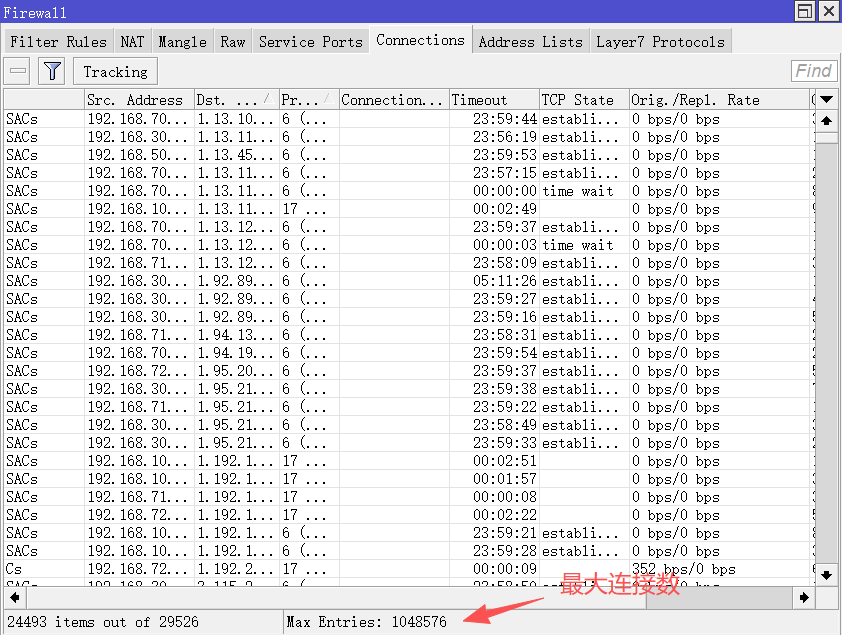Select the Address Lists tab
Image resolution: width=842 pixels, height=635 pixels.
point(530,42)
